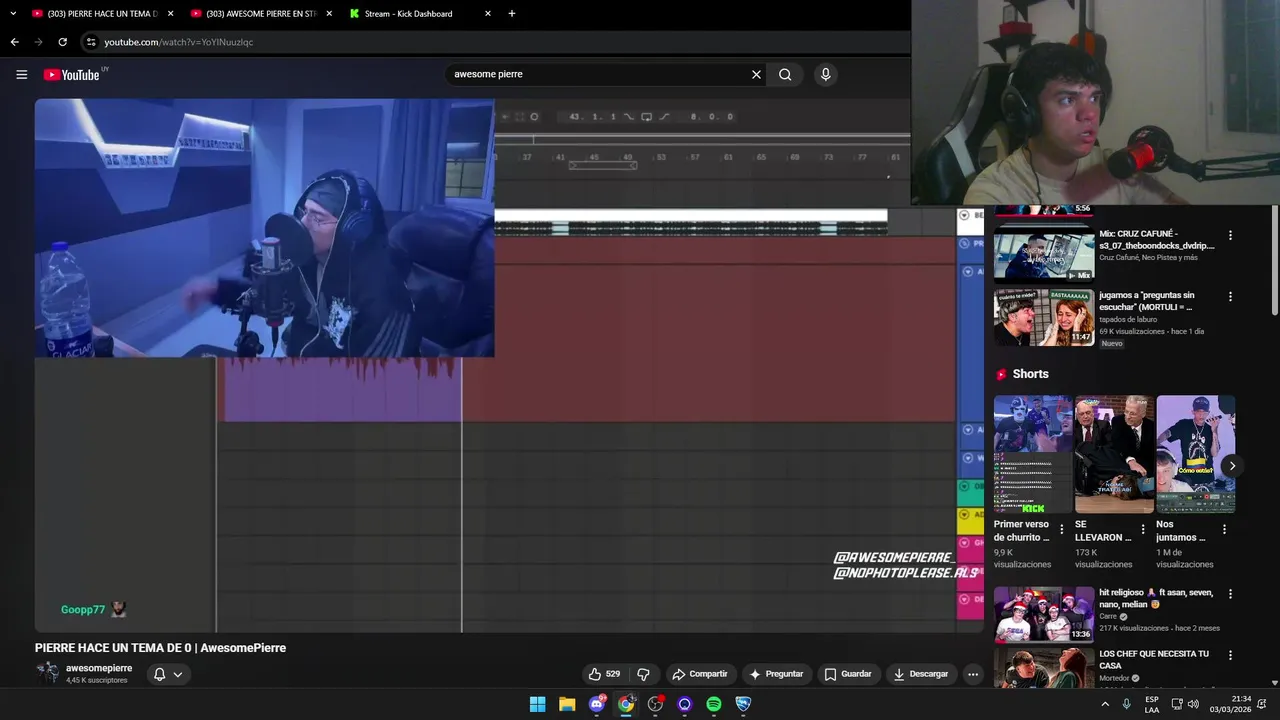The height and width of the screenshot is (720, 1280).
Task: Open 'jugamos a preguntas sin escuchar' title
Action: [1146, 301]
